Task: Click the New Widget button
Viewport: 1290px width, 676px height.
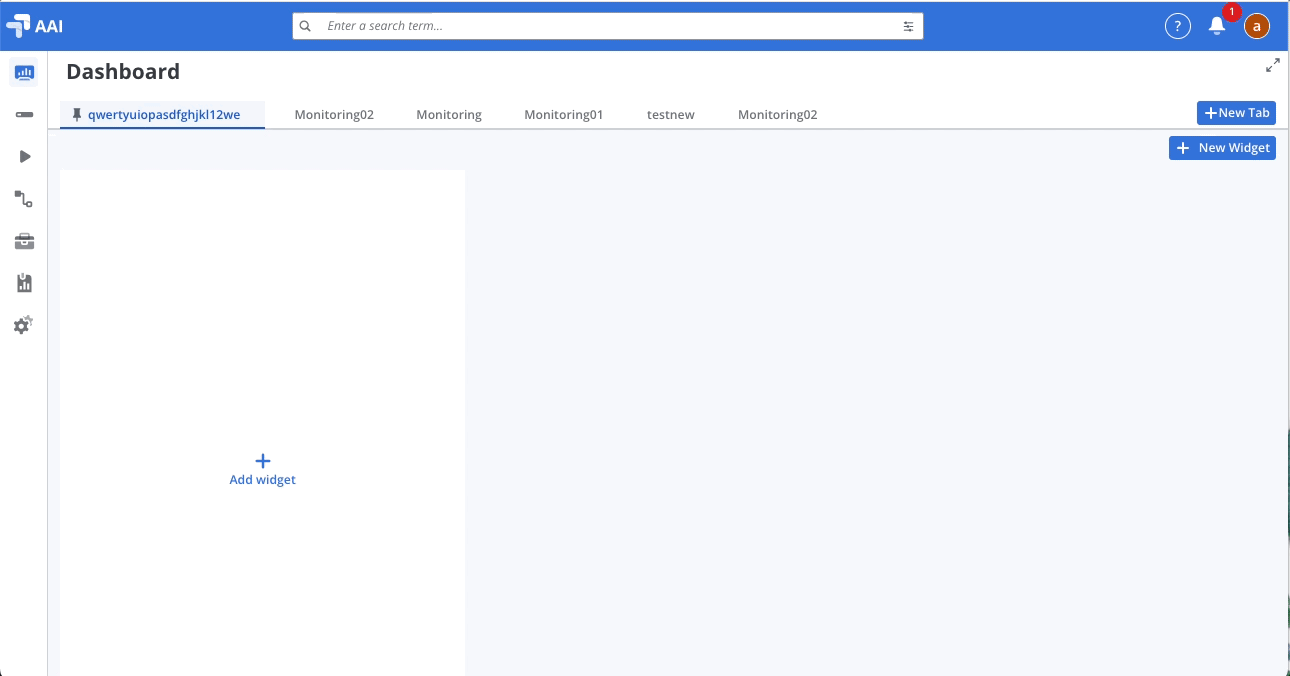Action: tap(1222, 148)
